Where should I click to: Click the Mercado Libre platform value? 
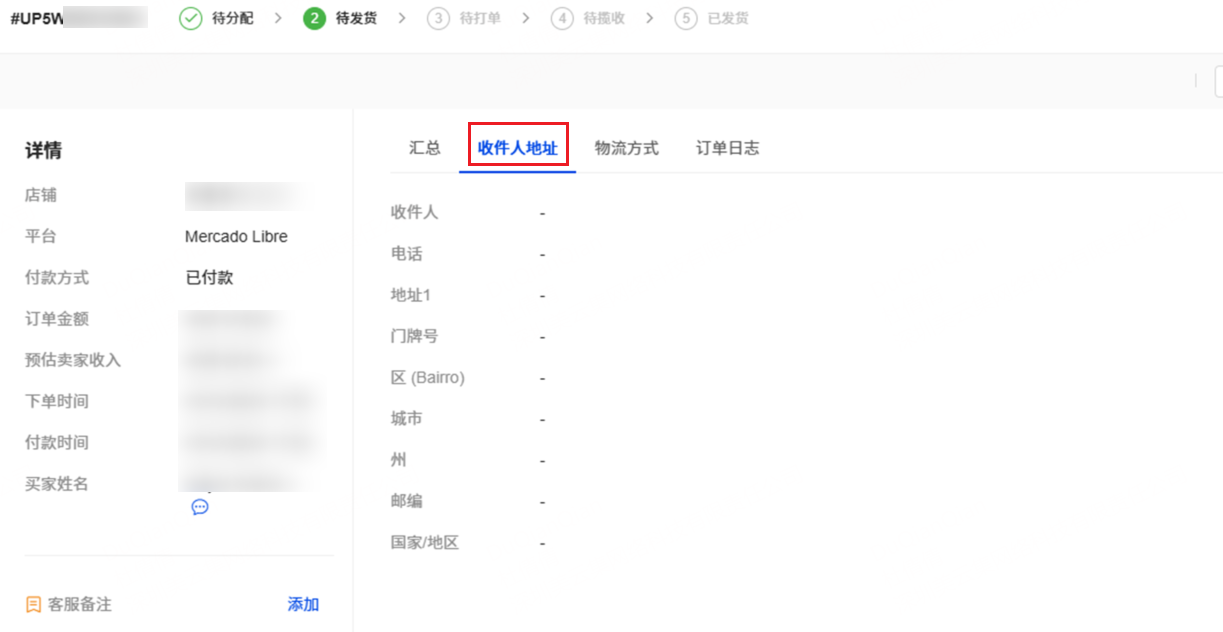(x=236, y=237)
